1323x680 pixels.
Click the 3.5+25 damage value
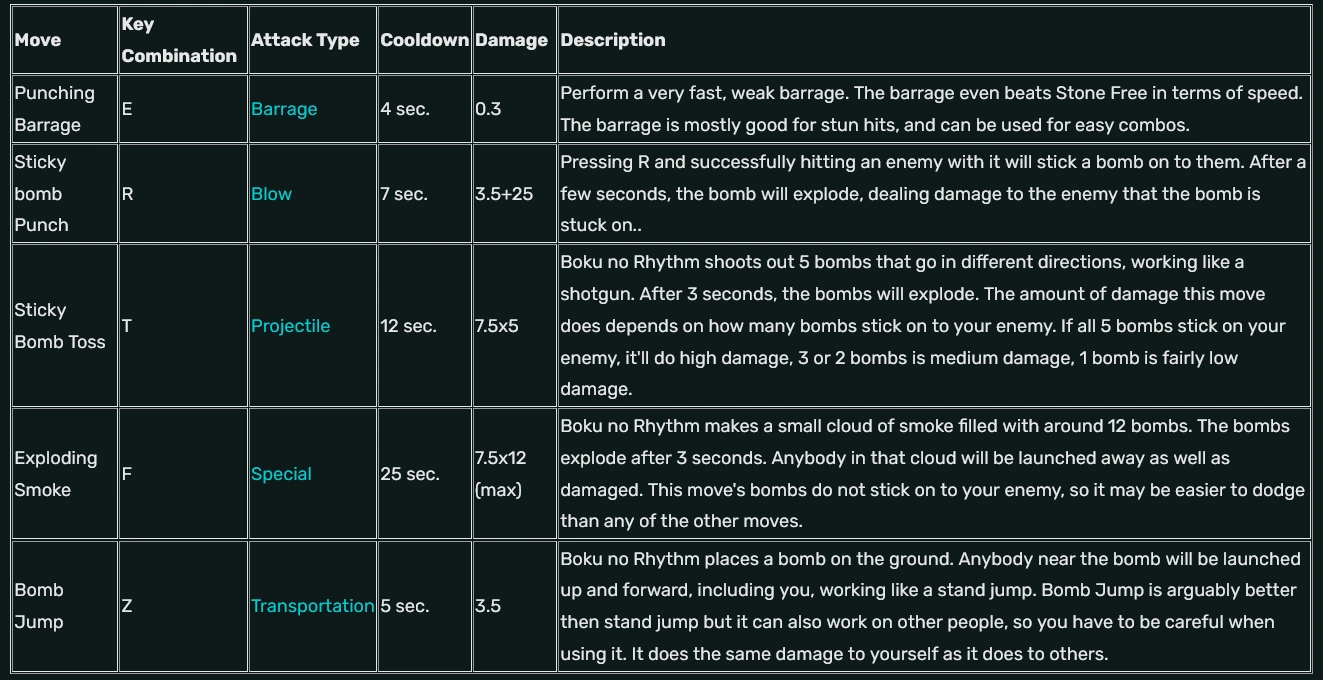(x=504, y=194)
